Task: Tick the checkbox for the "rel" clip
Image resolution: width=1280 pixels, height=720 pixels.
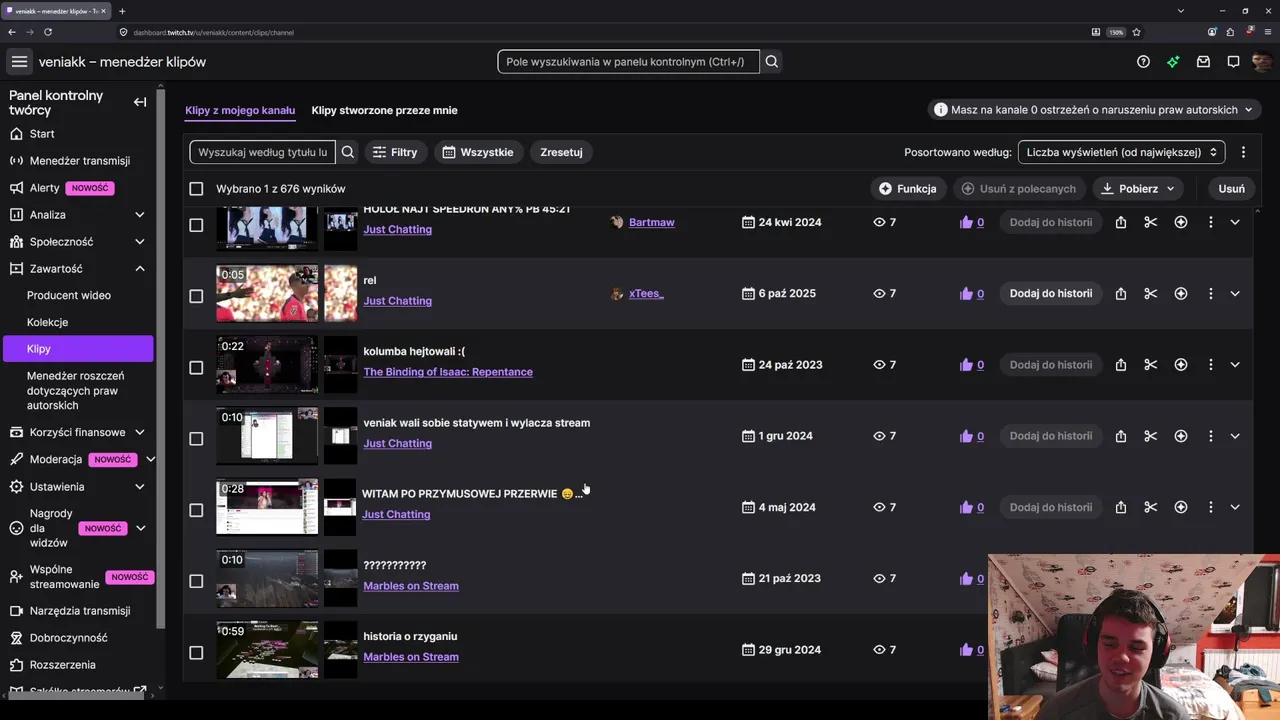Action: click(196, 296)
